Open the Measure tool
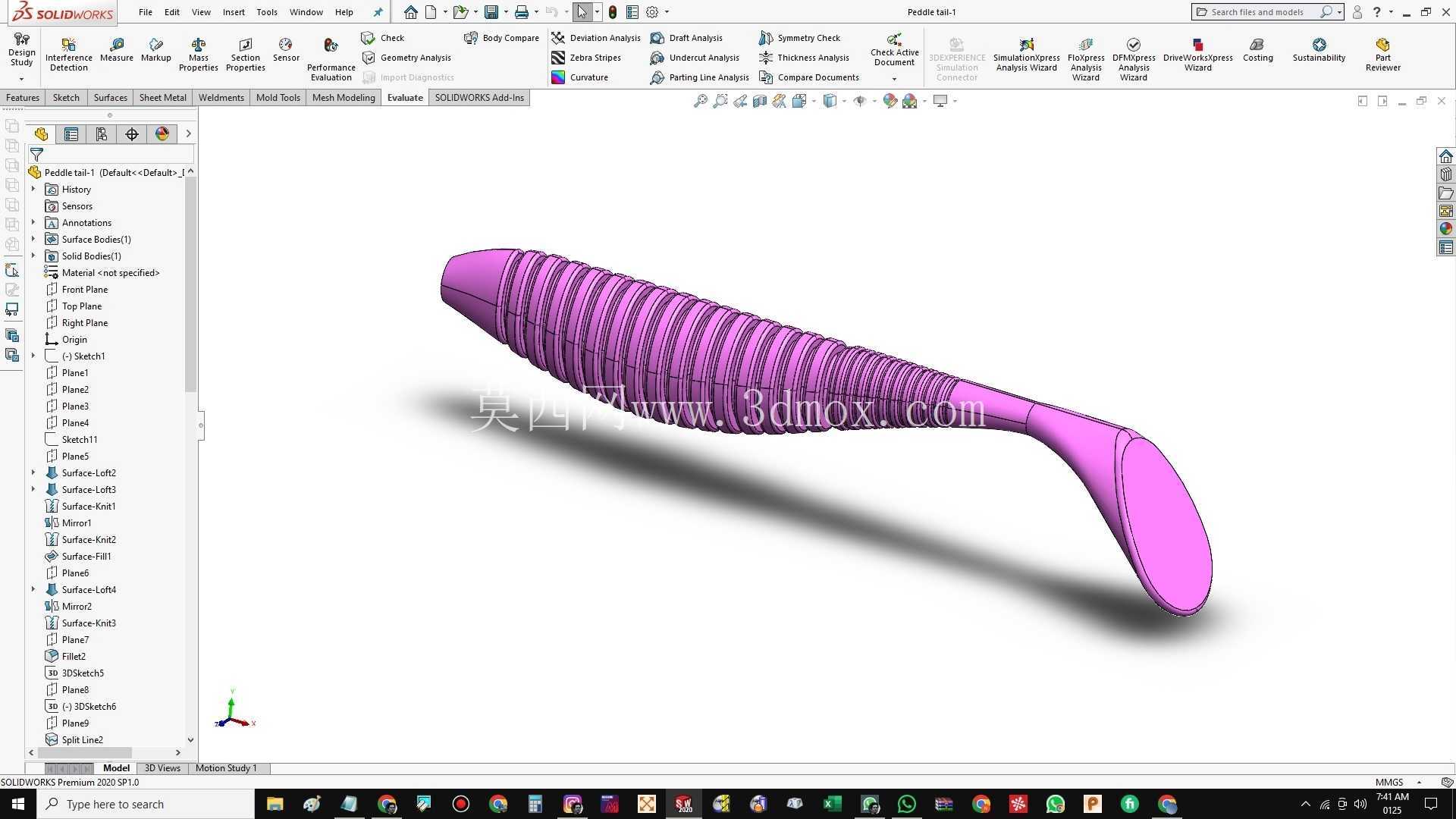The width and height of the screenshot is (1456, 819). click(116, 50)
